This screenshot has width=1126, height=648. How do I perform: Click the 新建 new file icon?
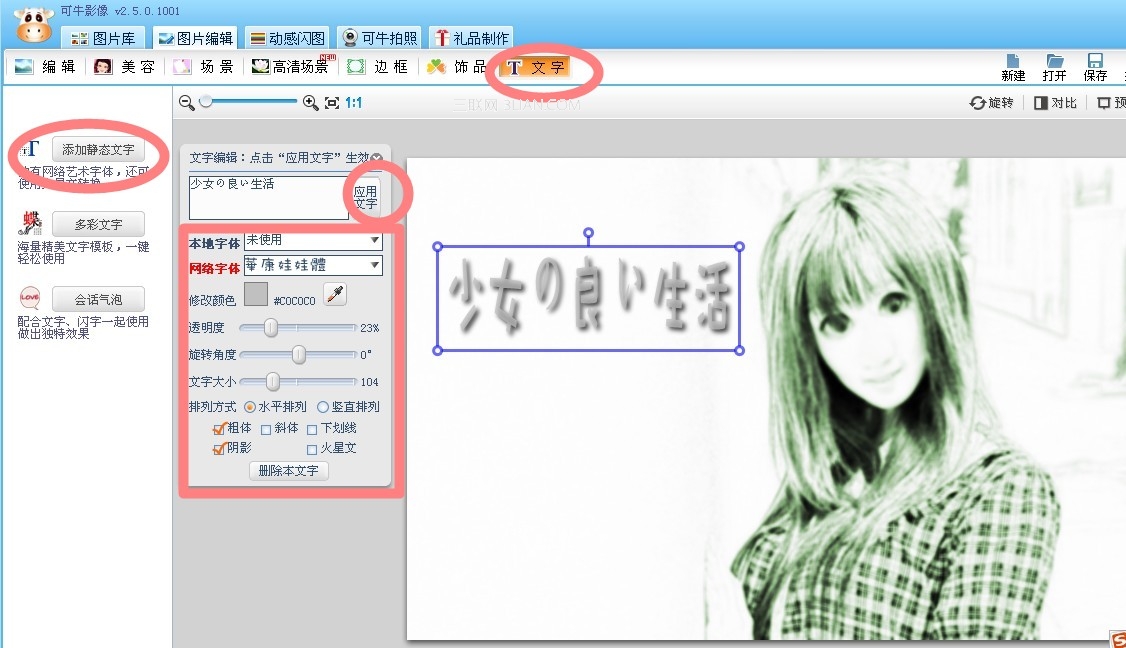[x=1013, y=68]
